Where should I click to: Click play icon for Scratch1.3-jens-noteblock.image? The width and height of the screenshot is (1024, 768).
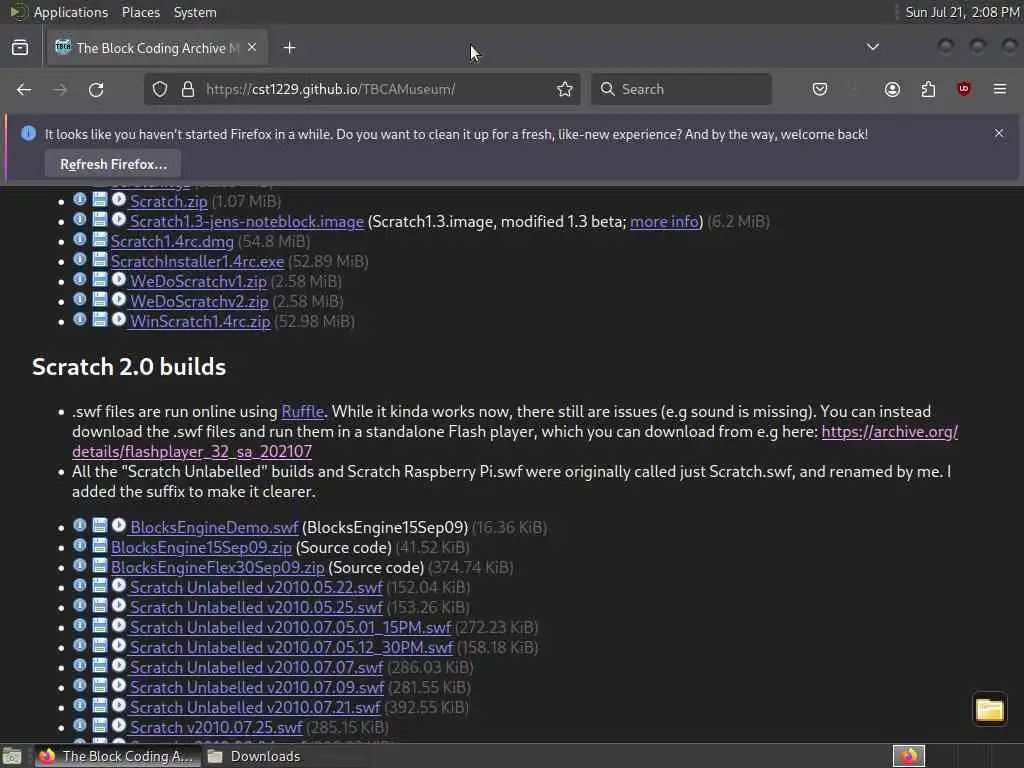[x=119, y=219]
